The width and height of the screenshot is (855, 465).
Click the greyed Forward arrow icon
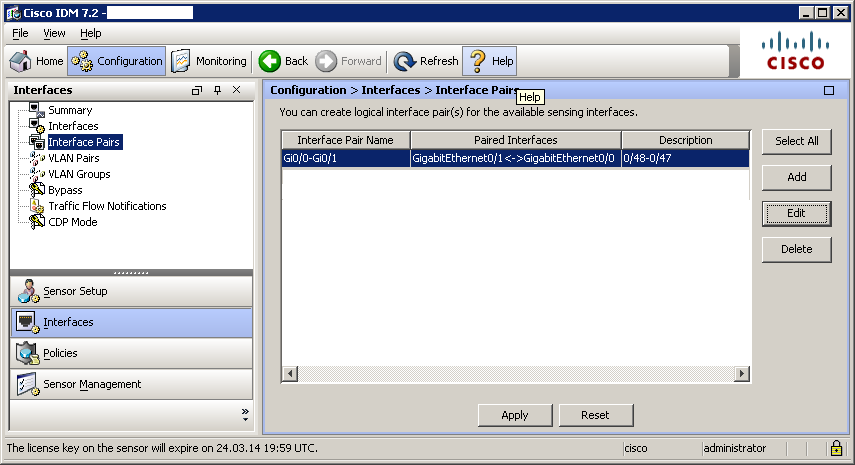[326, 61]
